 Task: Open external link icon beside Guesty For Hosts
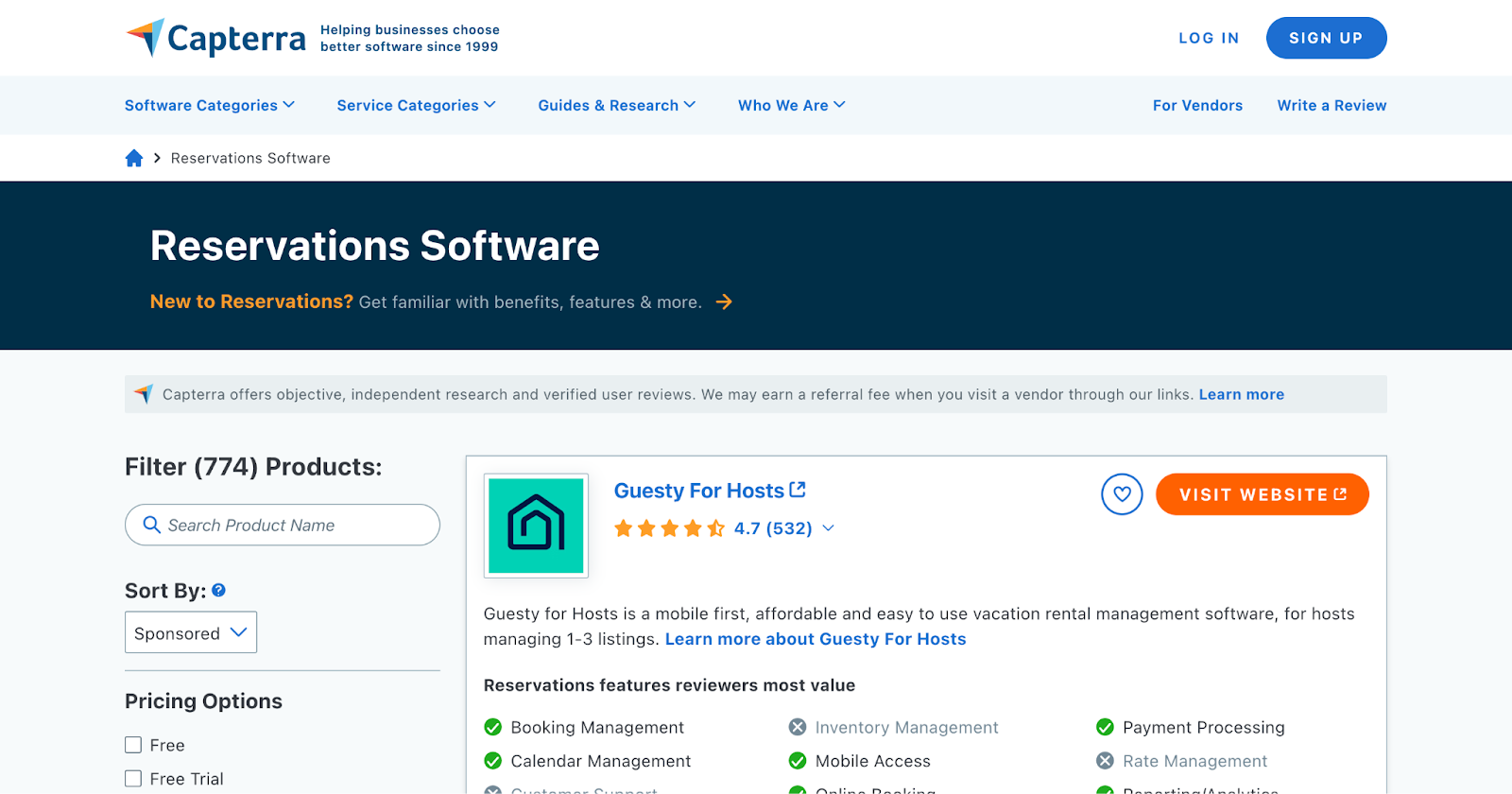coord(798,490)
